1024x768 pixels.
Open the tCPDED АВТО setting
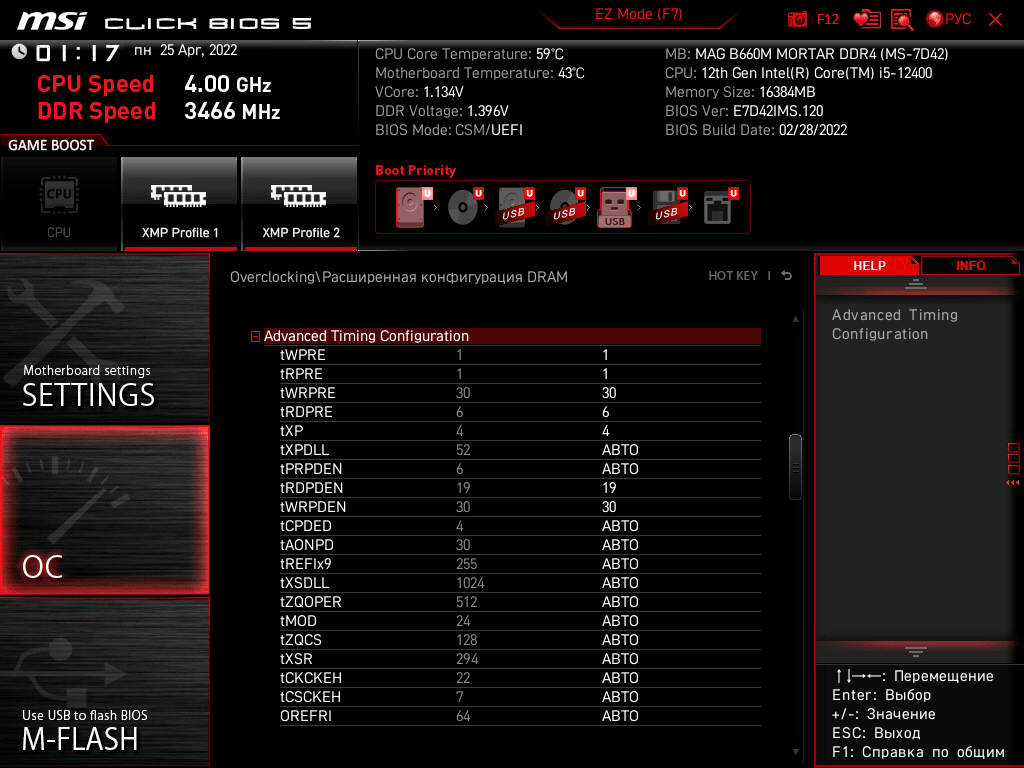620,526
